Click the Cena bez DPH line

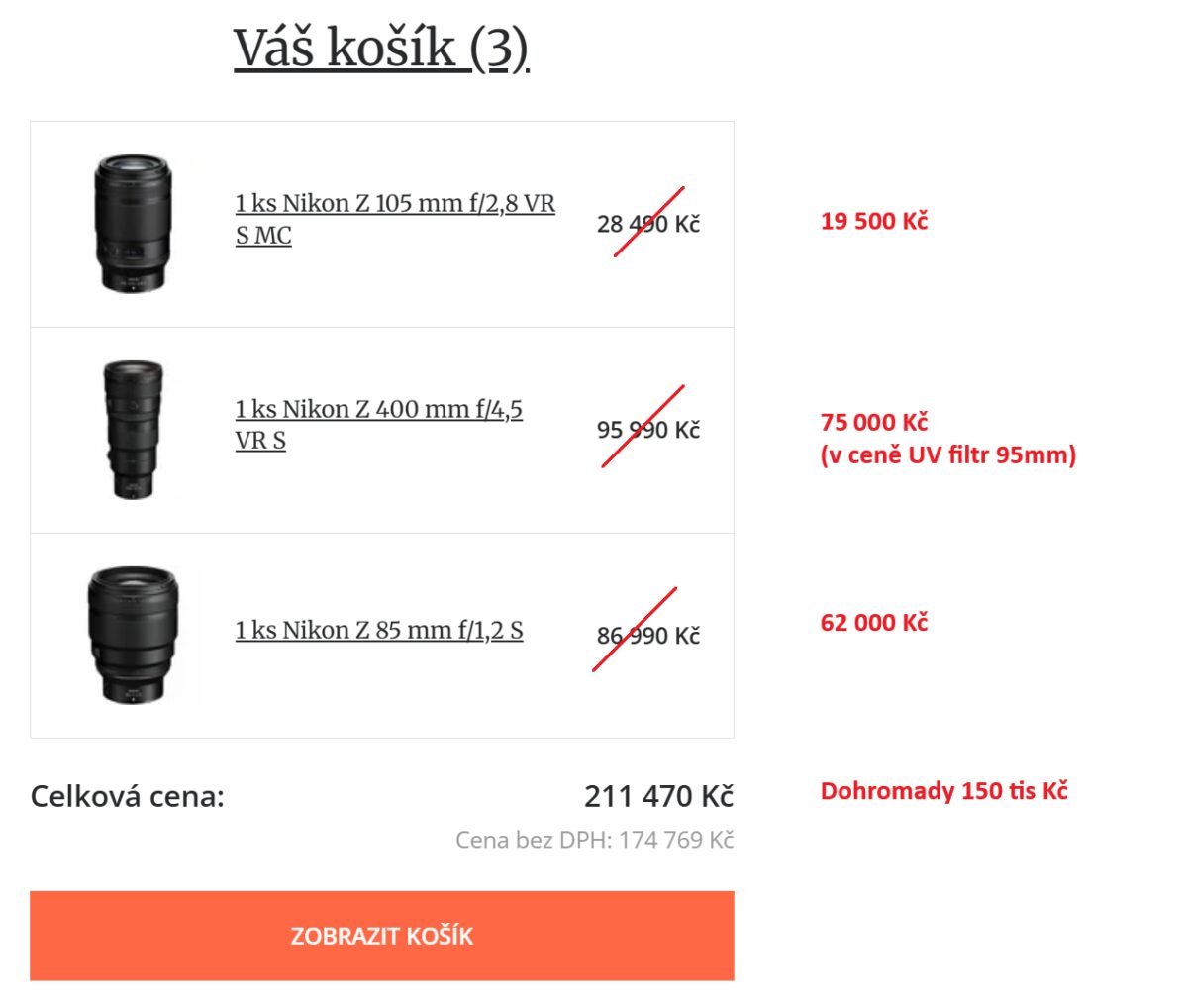tap(594, 840)
